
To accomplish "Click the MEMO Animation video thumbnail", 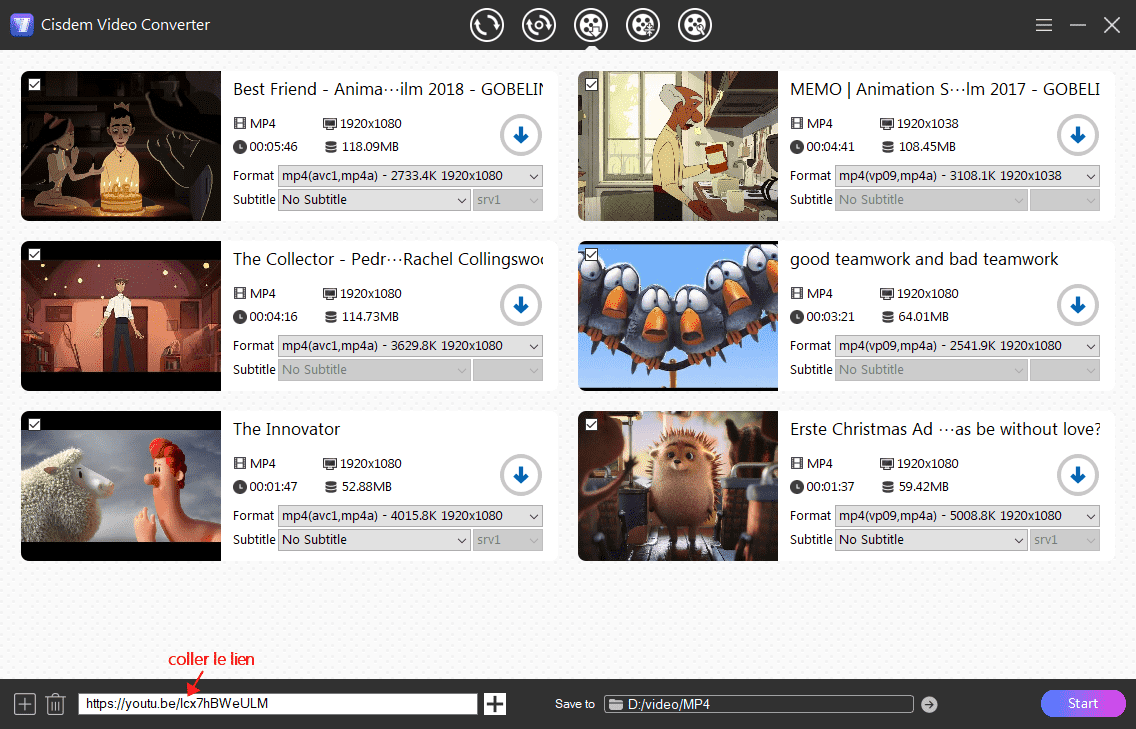I will [678, 146].
